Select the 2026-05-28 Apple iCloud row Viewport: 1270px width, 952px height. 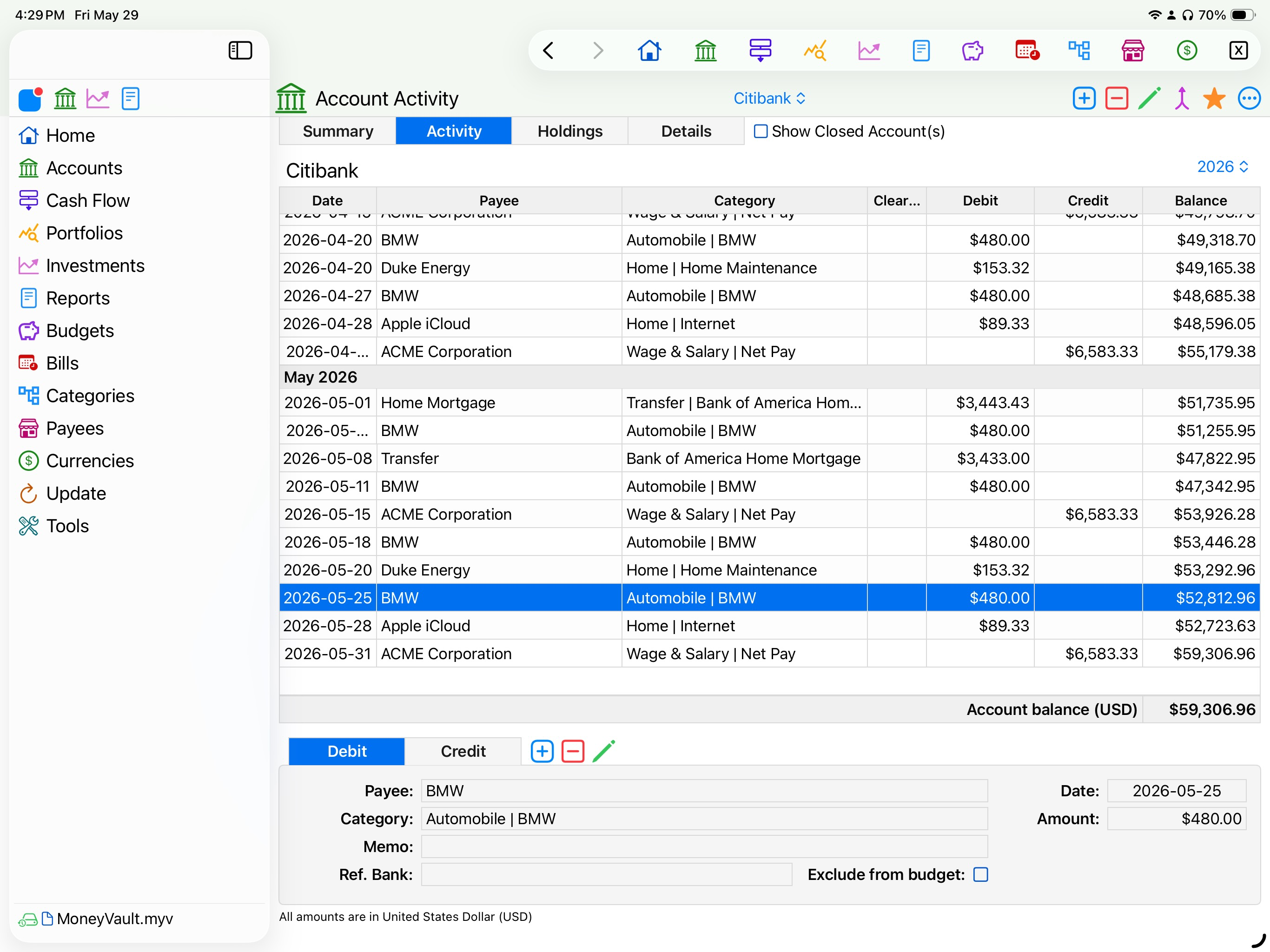click(769, 626)
